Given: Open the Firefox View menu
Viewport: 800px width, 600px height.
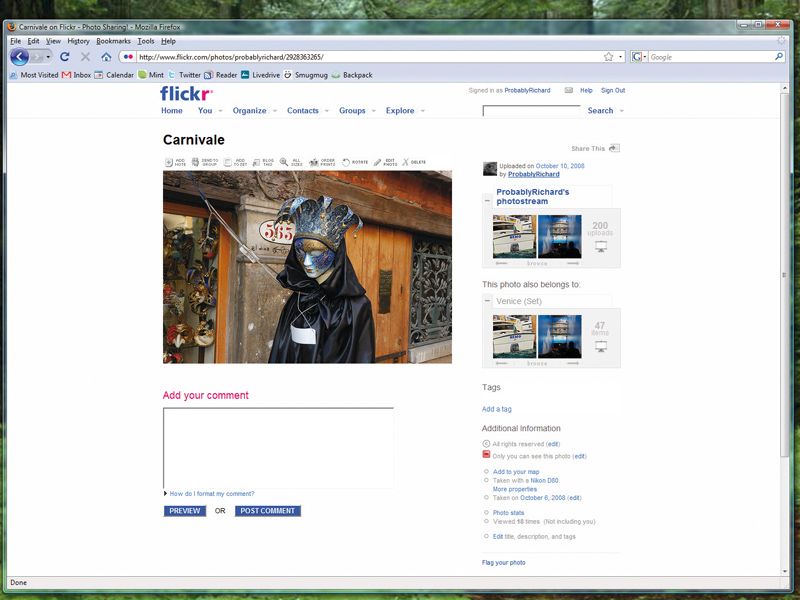Looking at the screenshot, I should pos(53,41).
